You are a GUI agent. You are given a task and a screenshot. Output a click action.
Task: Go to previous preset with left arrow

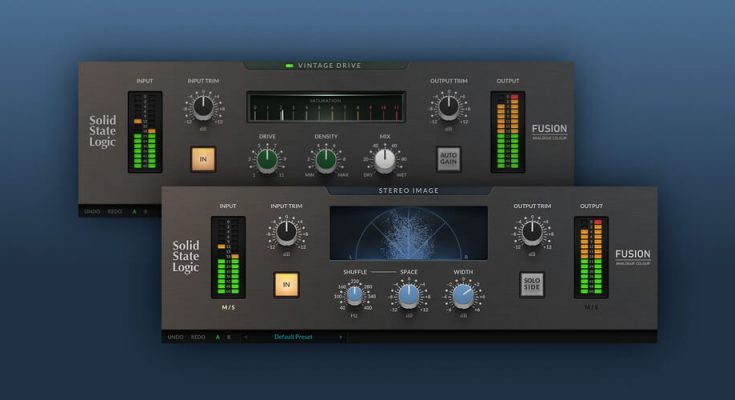pos(246,337)
